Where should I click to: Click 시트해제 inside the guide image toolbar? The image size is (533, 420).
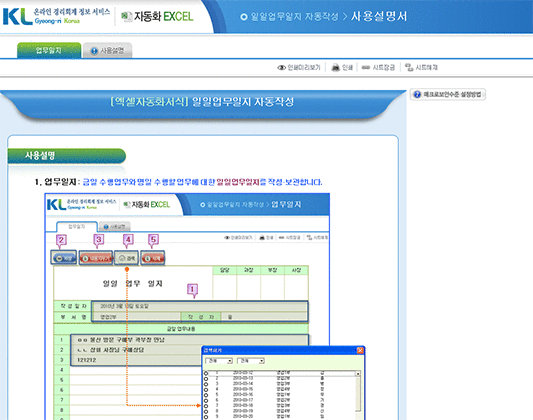pyautogui.click(x=317, y=238)
